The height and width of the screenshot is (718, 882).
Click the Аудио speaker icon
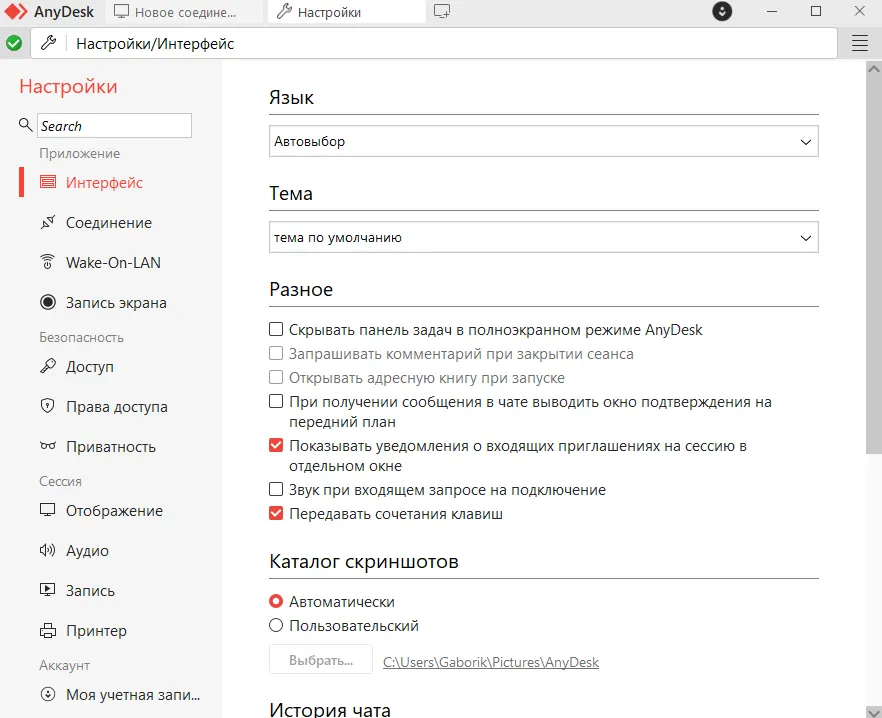47,551
